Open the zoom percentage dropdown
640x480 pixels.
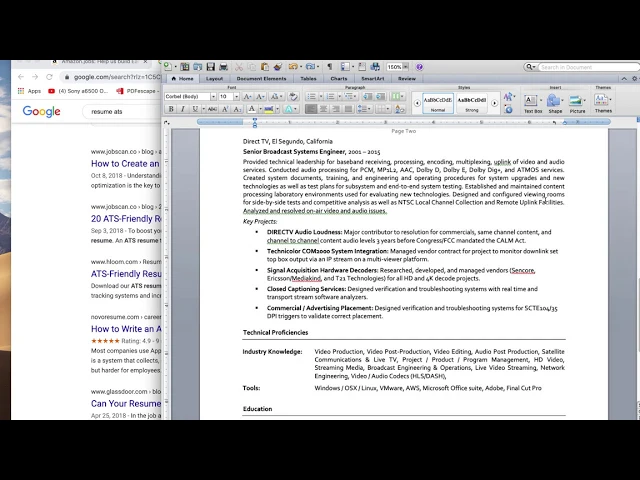pyautogui.click(x=405, y=67)
